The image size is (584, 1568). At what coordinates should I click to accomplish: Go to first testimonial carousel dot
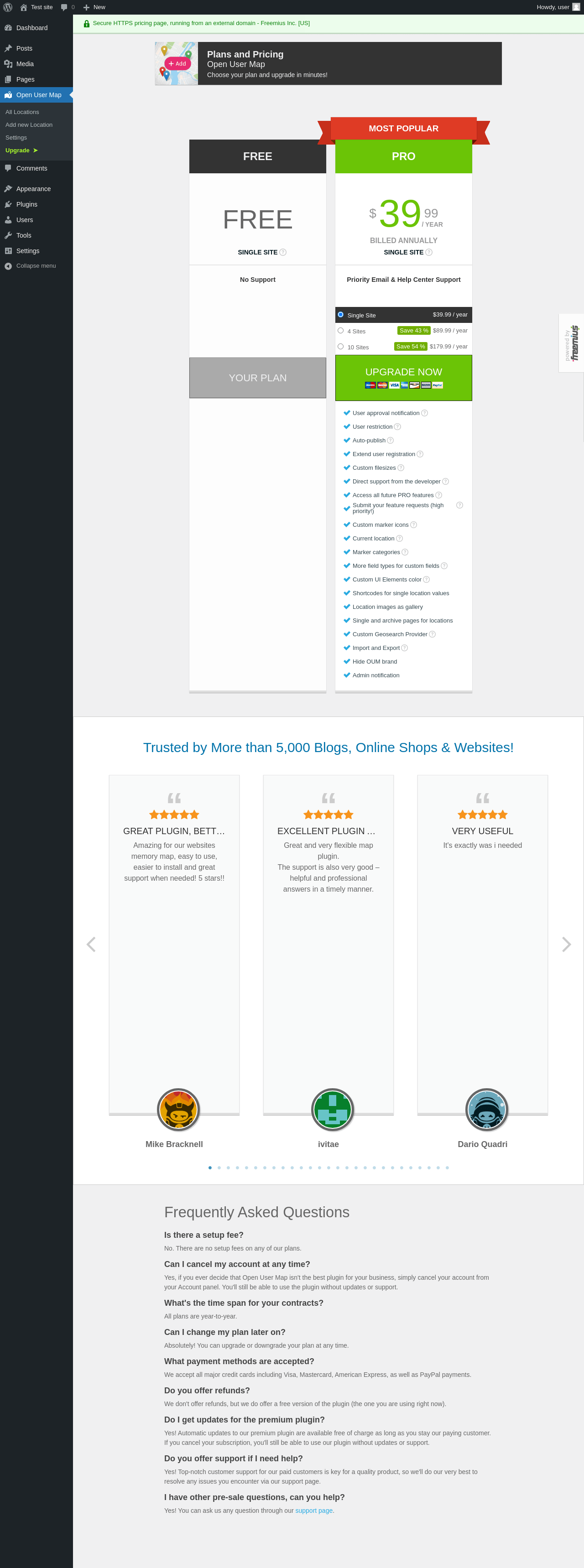[210, 1168]
